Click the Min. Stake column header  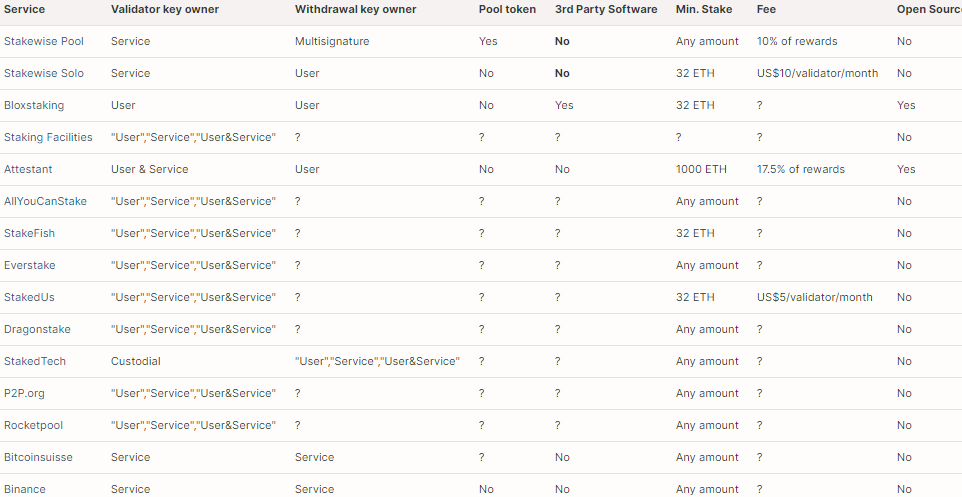point(704,9)
